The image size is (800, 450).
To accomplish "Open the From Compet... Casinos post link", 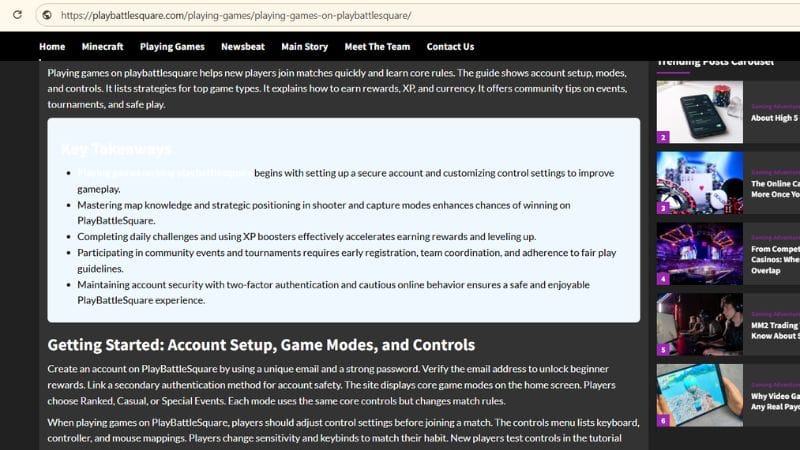I will 775,260.
